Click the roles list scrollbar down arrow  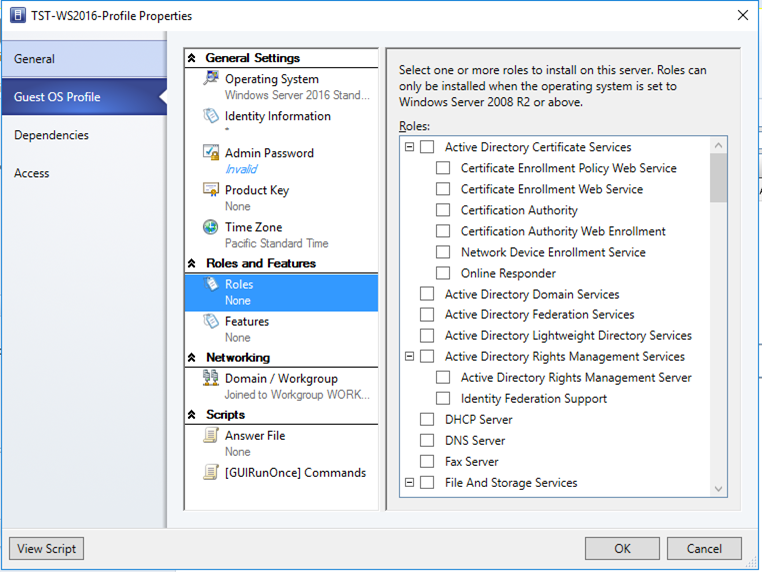coord(718,488)
